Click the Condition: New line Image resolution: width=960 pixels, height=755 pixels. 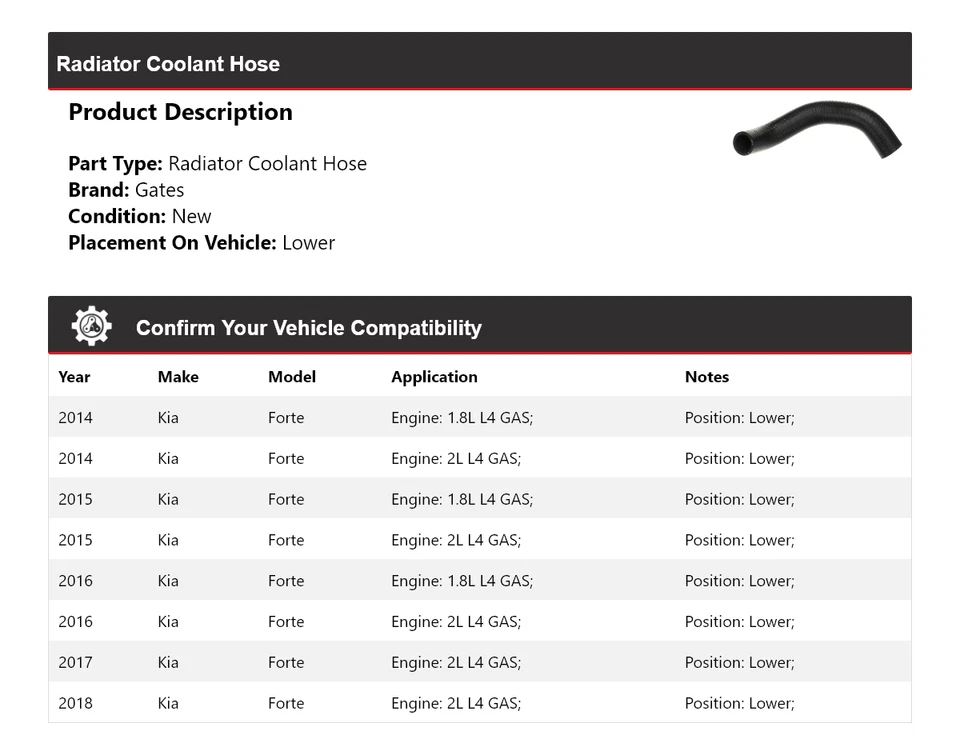coord(140,216)
